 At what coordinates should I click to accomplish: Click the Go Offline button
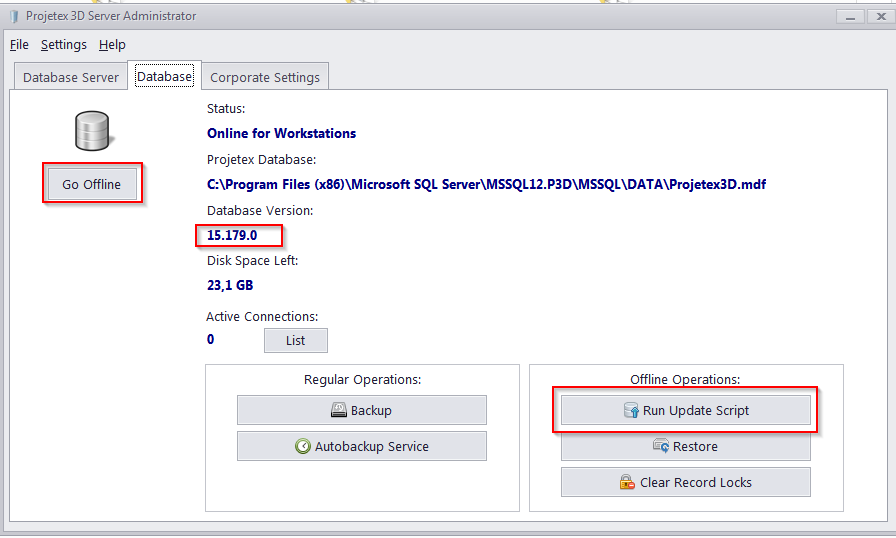coord(92,184)
